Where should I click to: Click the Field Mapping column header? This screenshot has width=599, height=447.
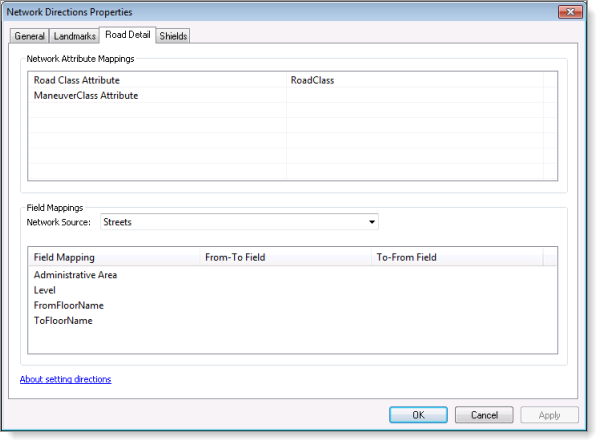coord(114,257)
